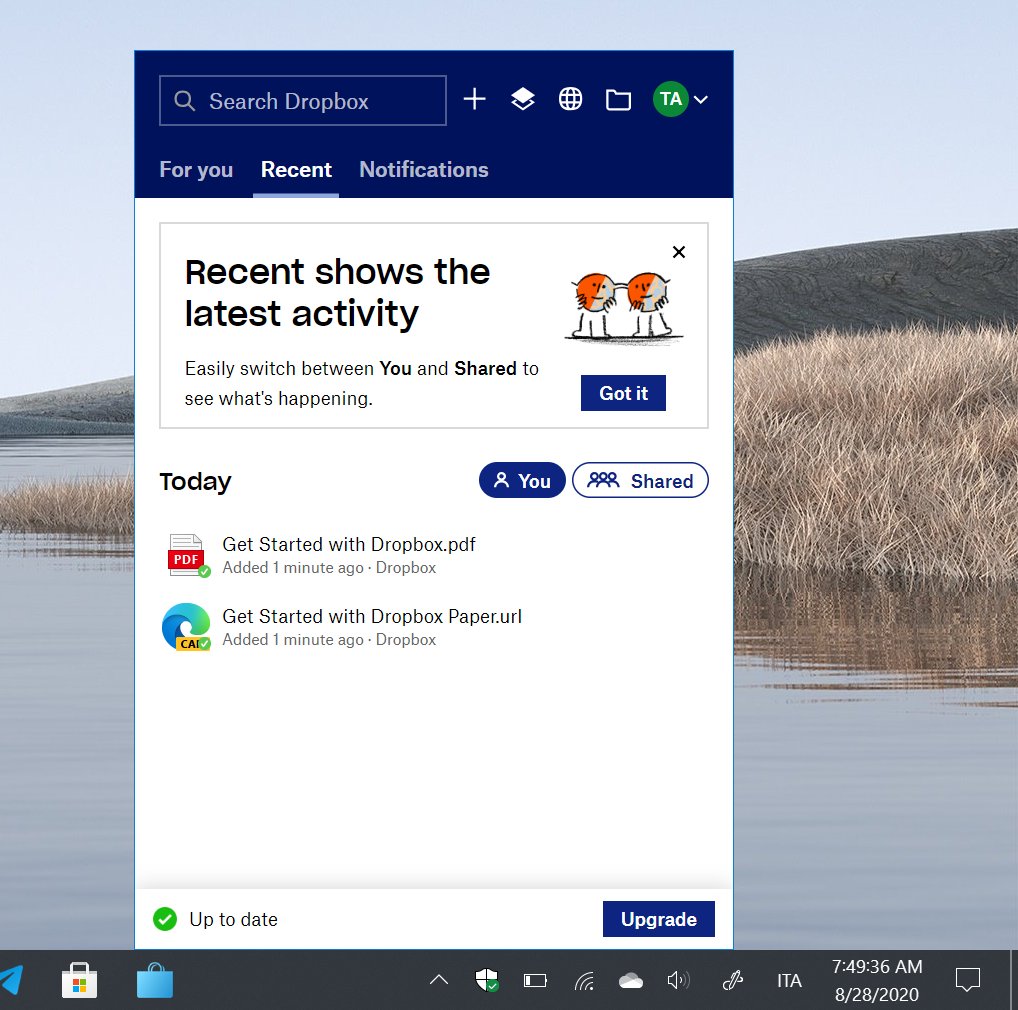Show hidden tray icons chevron

click(x=439, y=980)
